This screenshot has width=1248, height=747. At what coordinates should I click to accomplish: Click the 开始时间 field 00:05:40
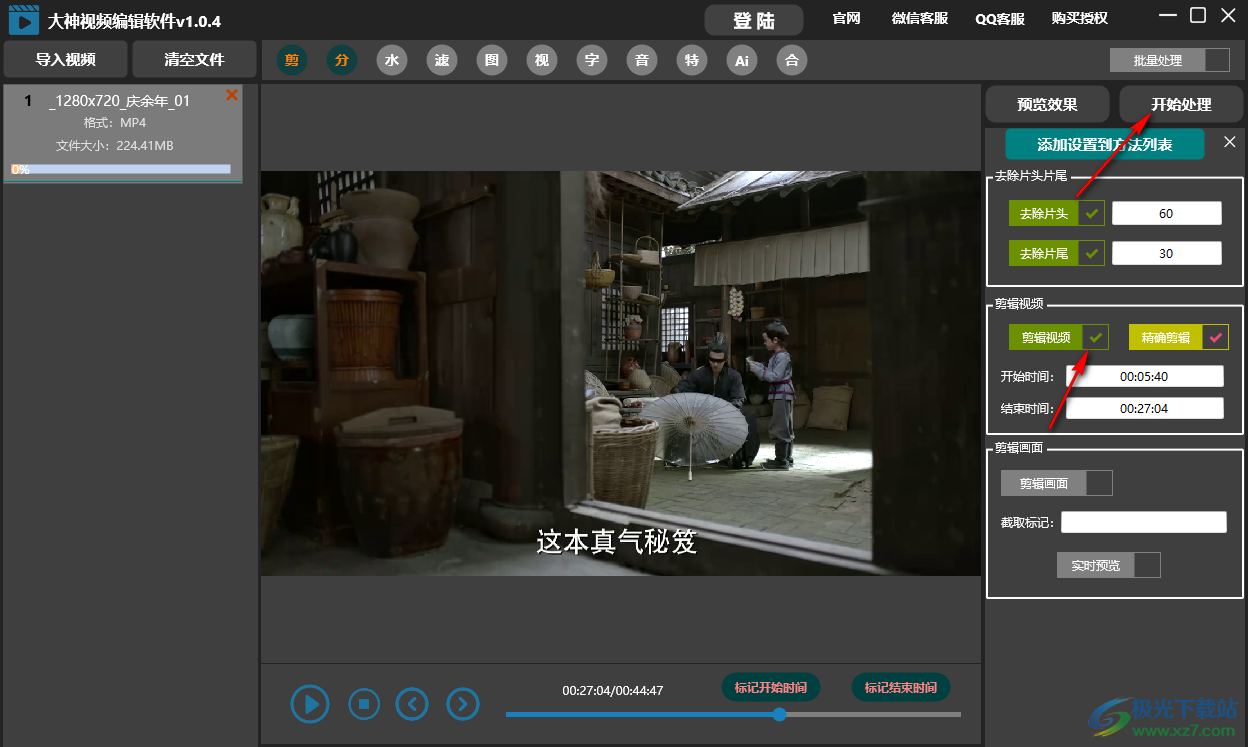click(x=1144, y=376)
